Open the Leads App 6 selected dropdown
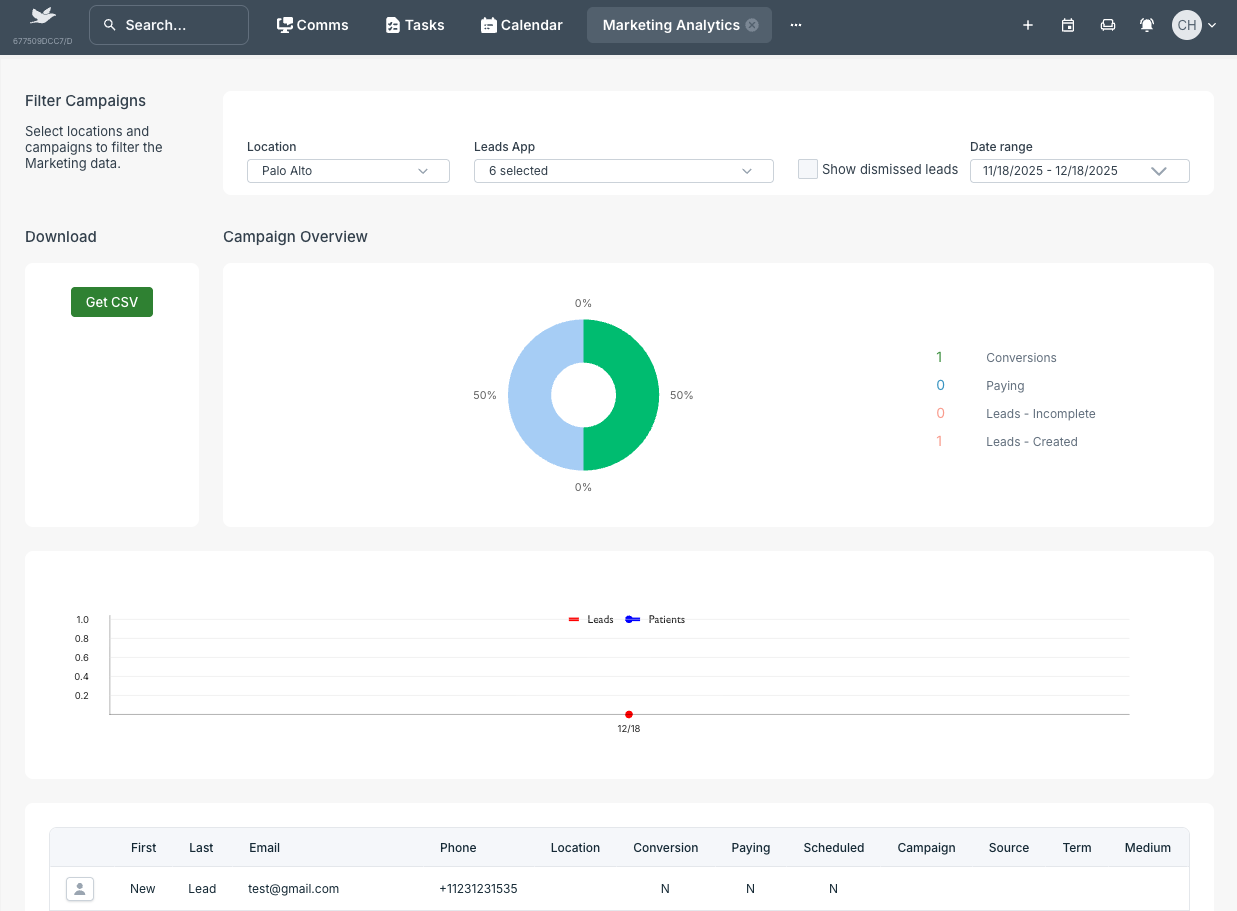The image size is (1237, 911). coord(624,171)
